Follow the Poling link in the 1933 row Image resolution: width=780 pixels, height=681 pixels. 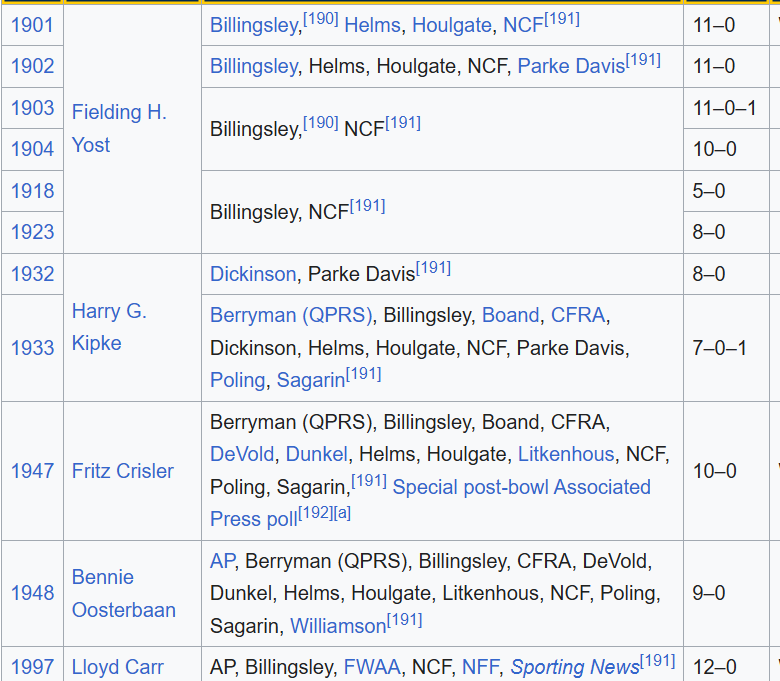point(237,380)
